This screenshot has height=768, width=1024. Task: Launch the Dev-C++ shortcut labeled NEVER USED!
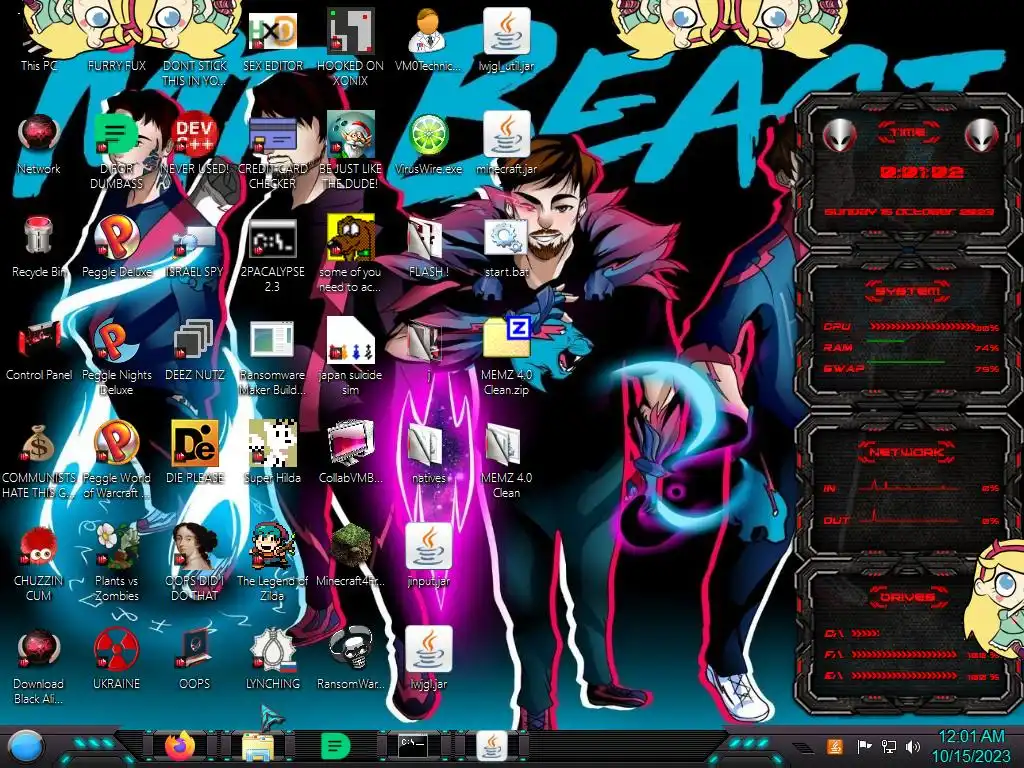(x=195, y=135)
